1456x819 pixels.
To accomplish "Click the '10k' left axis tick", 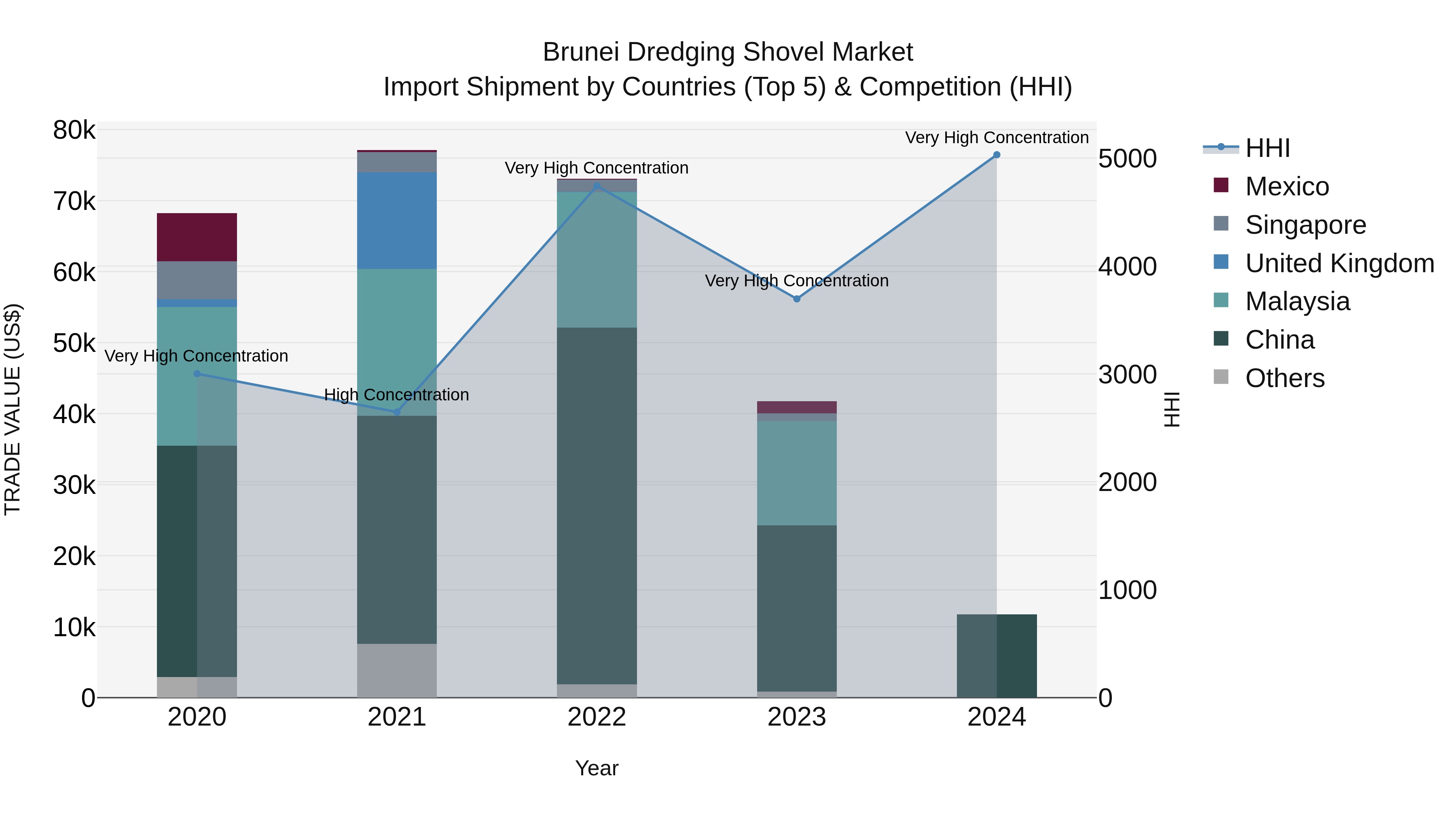I will coord(74,627).
